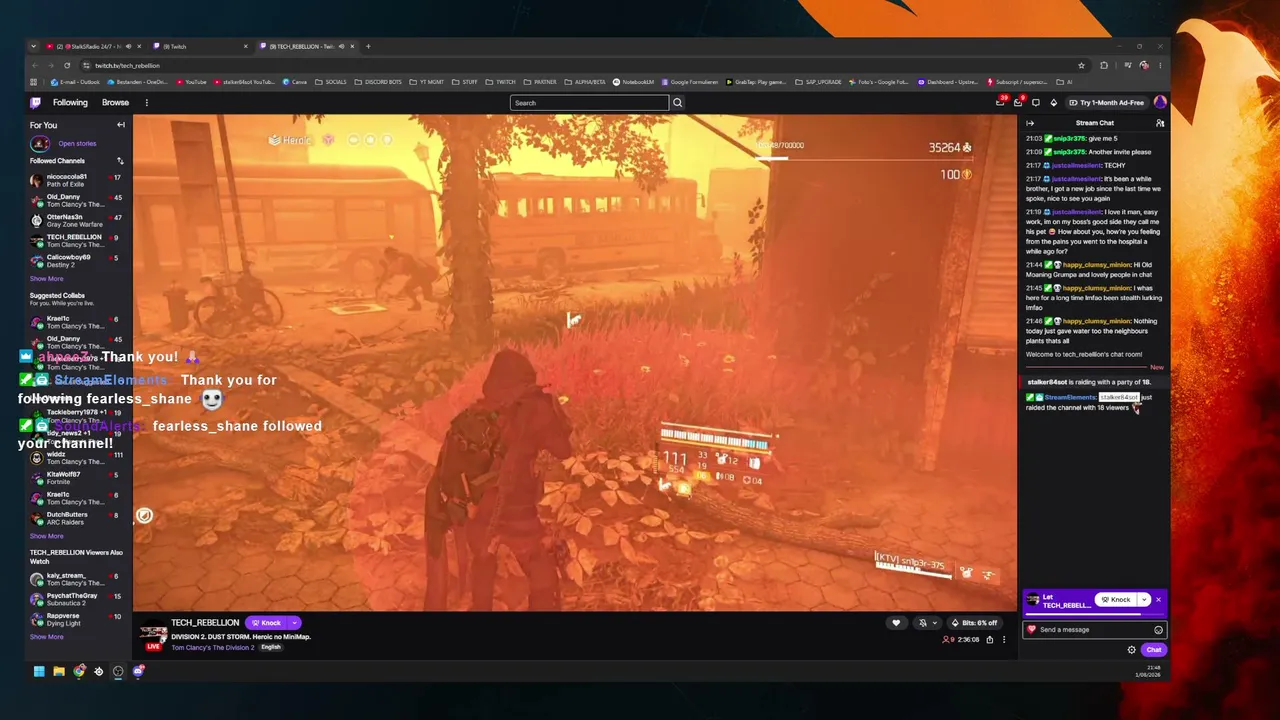Open Rapeverse channel in the sidebar
Image resolution: width=1280 pixels, height=720 pixels.
[x=76, y=619]
